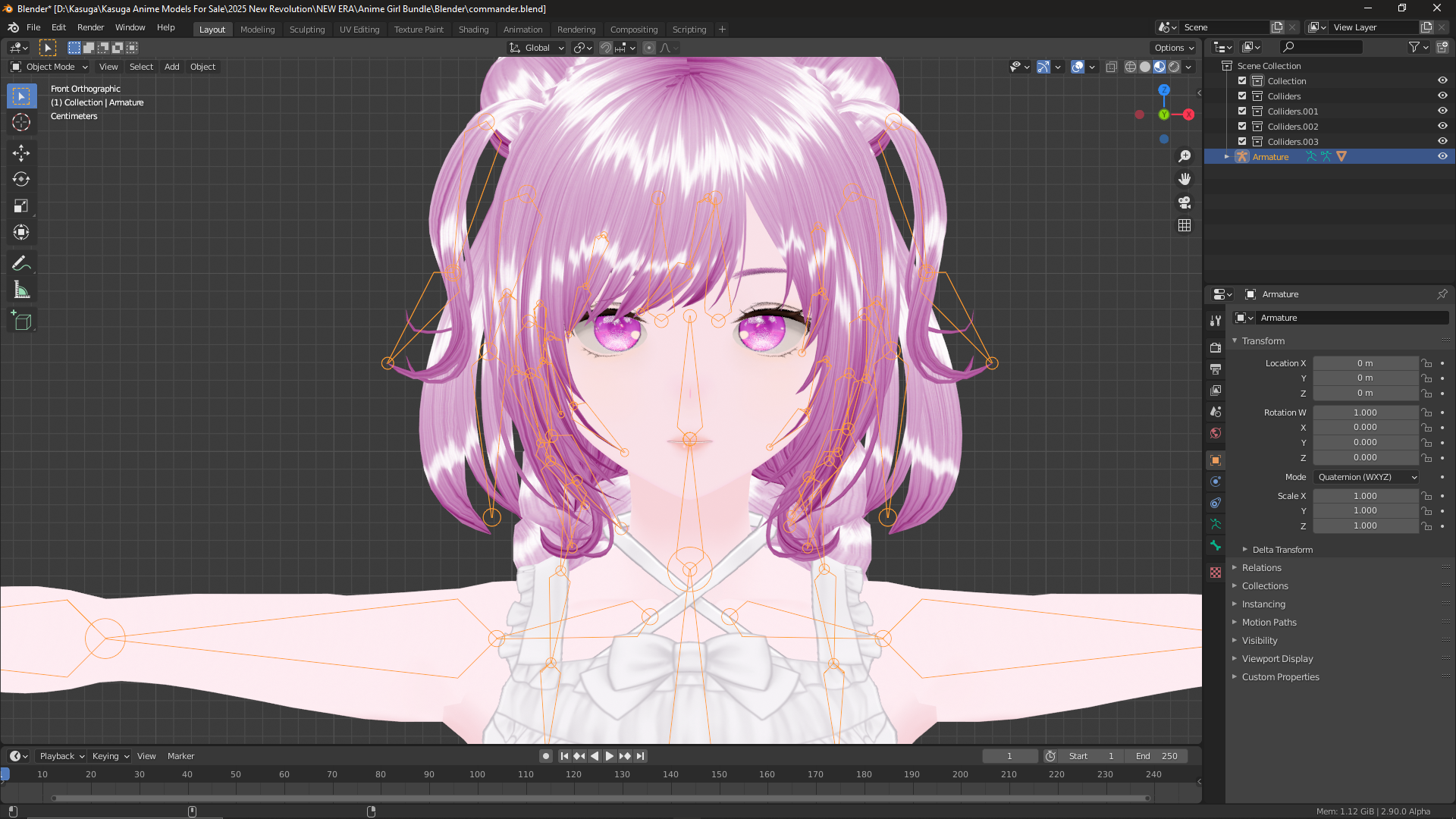This screenshot has width=1456, height=819.
Task: Open the Object Mode dropdown
Action: (50, 67)
